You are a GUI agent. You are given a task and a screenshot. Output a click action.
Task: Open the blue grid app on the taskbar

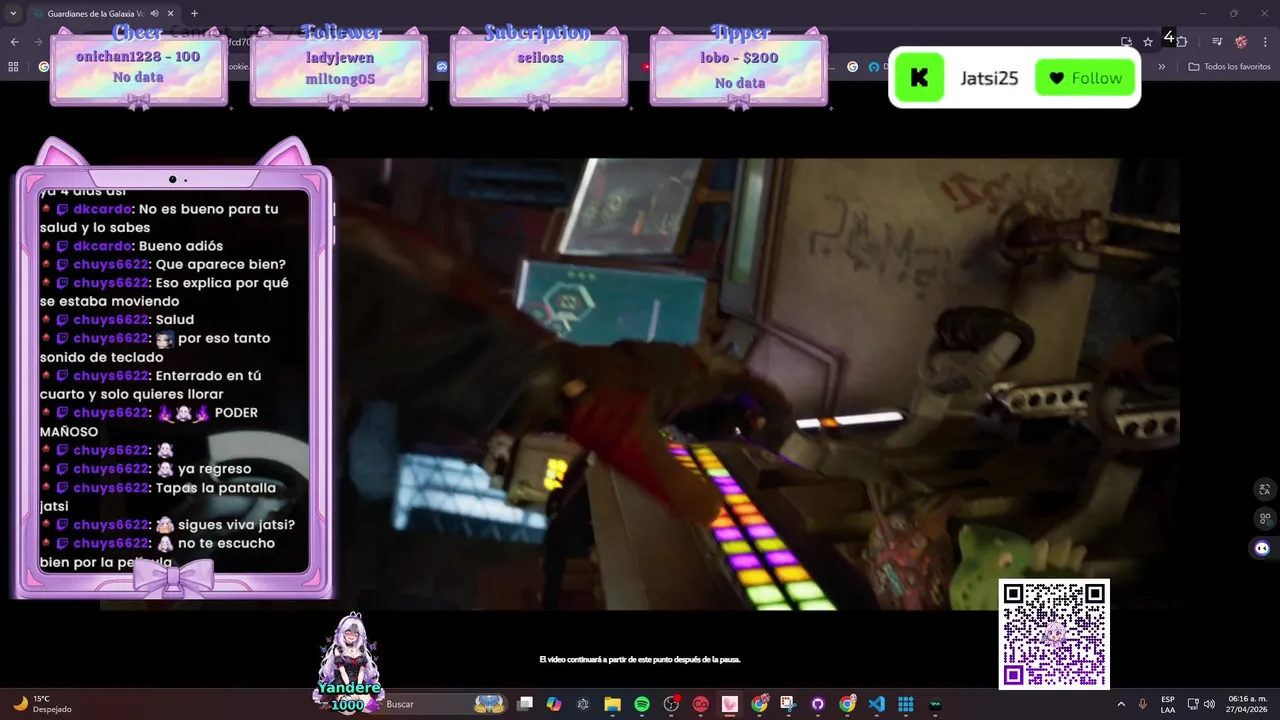pos(906,704)
